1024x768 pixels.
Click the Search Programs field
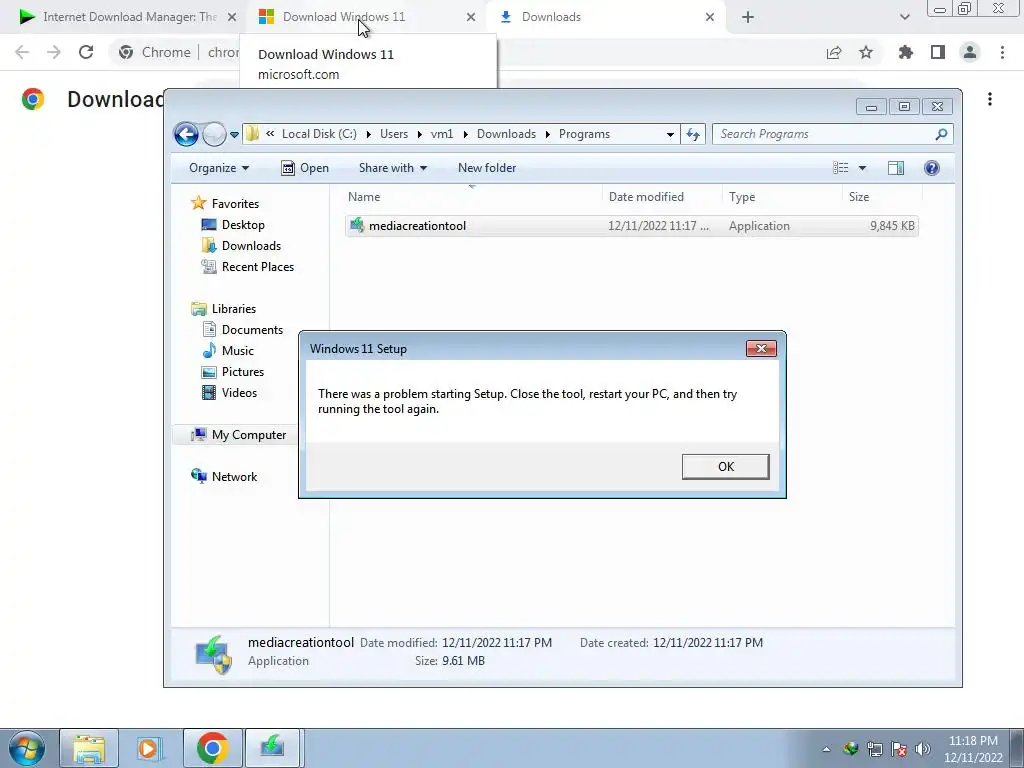(x=833, y=134)
